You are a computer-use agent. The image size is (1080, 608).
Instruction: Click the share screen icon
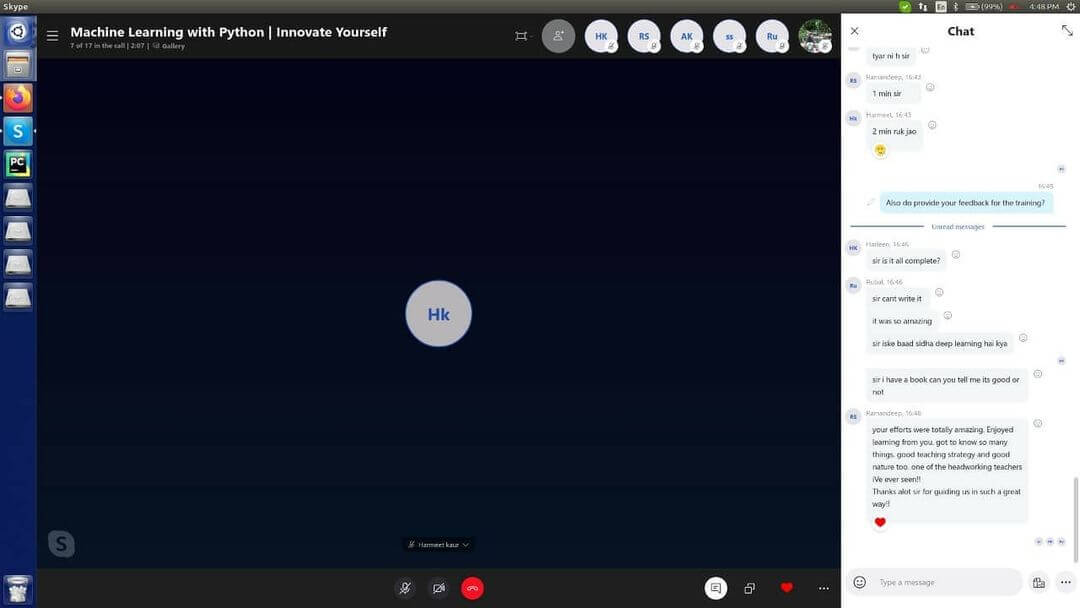pos(749,588)
